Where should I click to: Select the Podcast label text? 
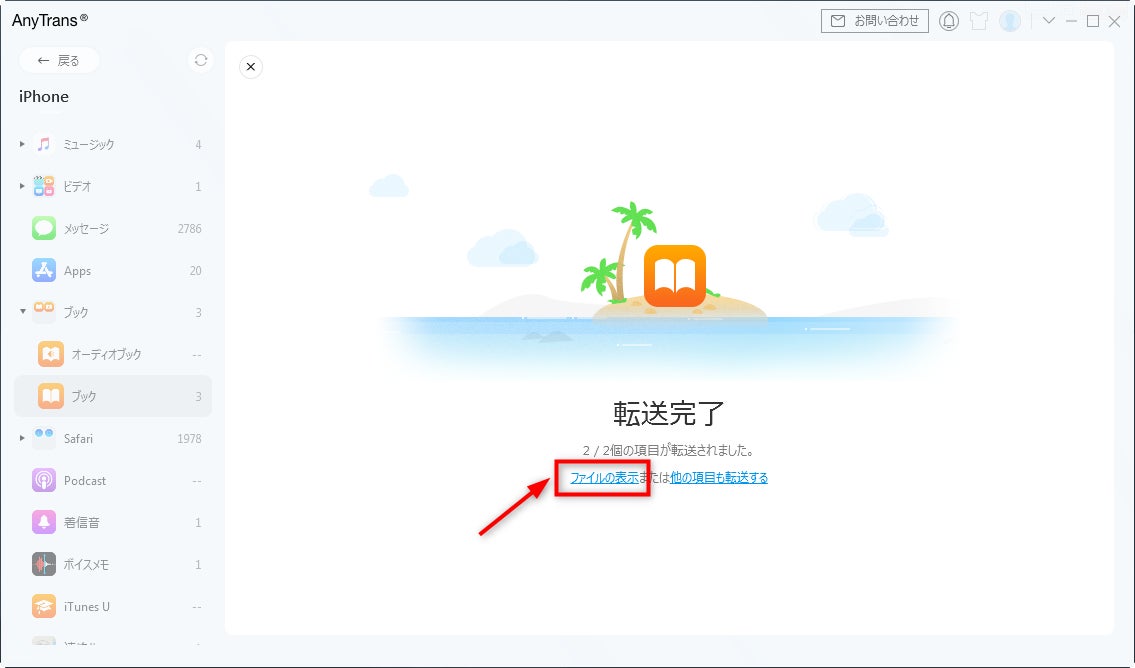tap(85, 481)
